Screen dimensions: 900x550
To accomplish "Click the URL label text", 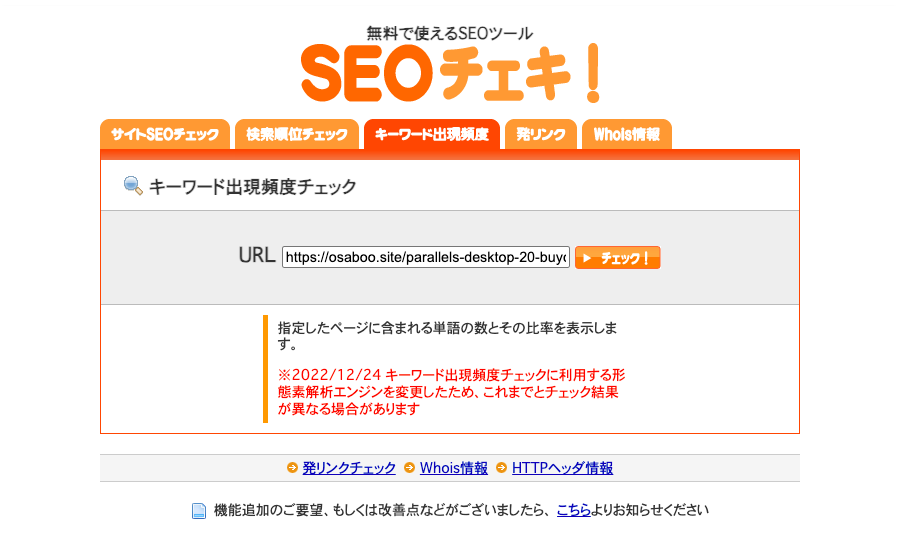I will point(257,255).
